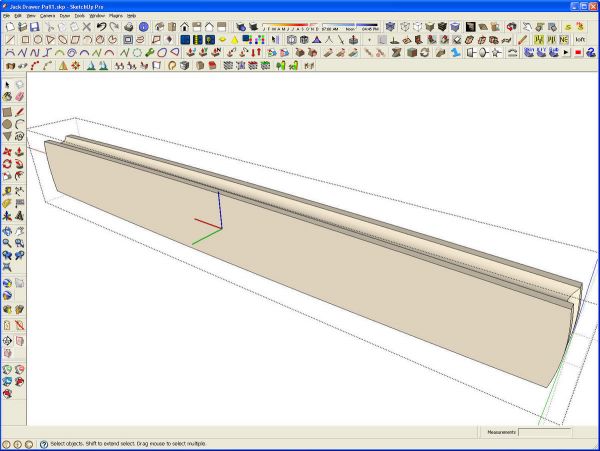Open Shadow Settings icon

(x=240, y=27)
